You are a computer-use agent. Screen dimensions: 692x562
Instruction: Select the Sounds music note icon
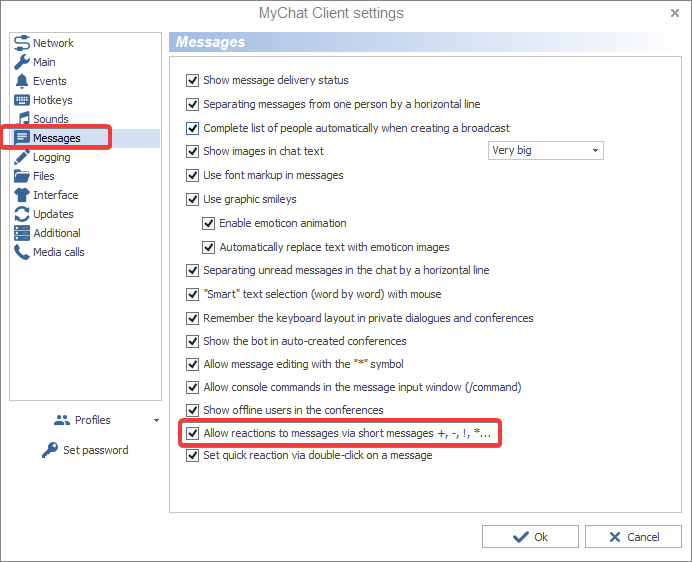coord(24,119)
